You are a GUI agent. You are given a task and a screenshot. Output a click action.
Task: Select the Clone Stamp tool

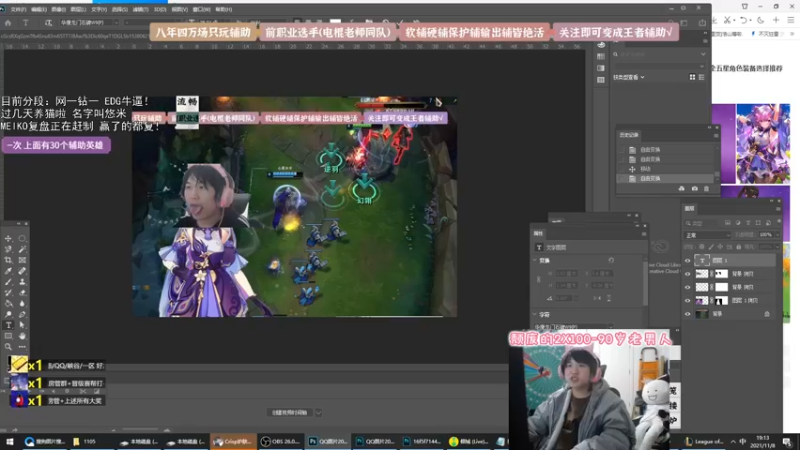22,282
